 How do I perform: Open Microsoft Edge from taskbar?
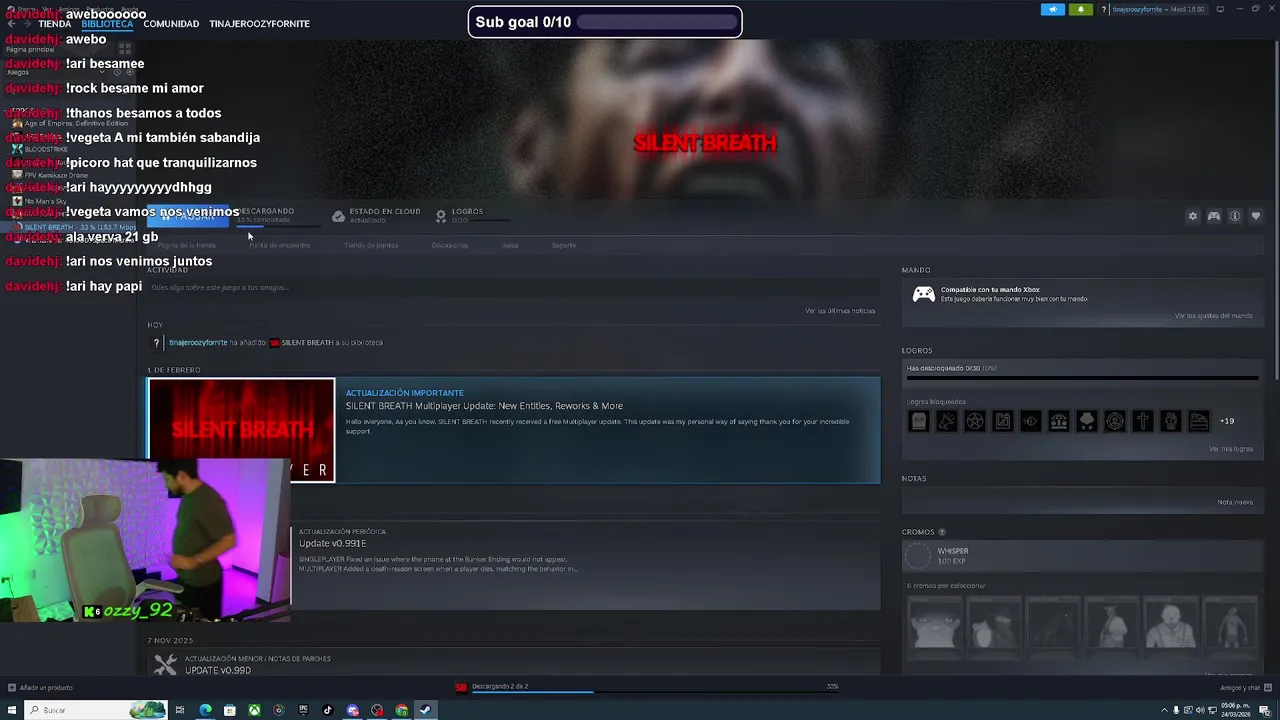pos(205,710)
